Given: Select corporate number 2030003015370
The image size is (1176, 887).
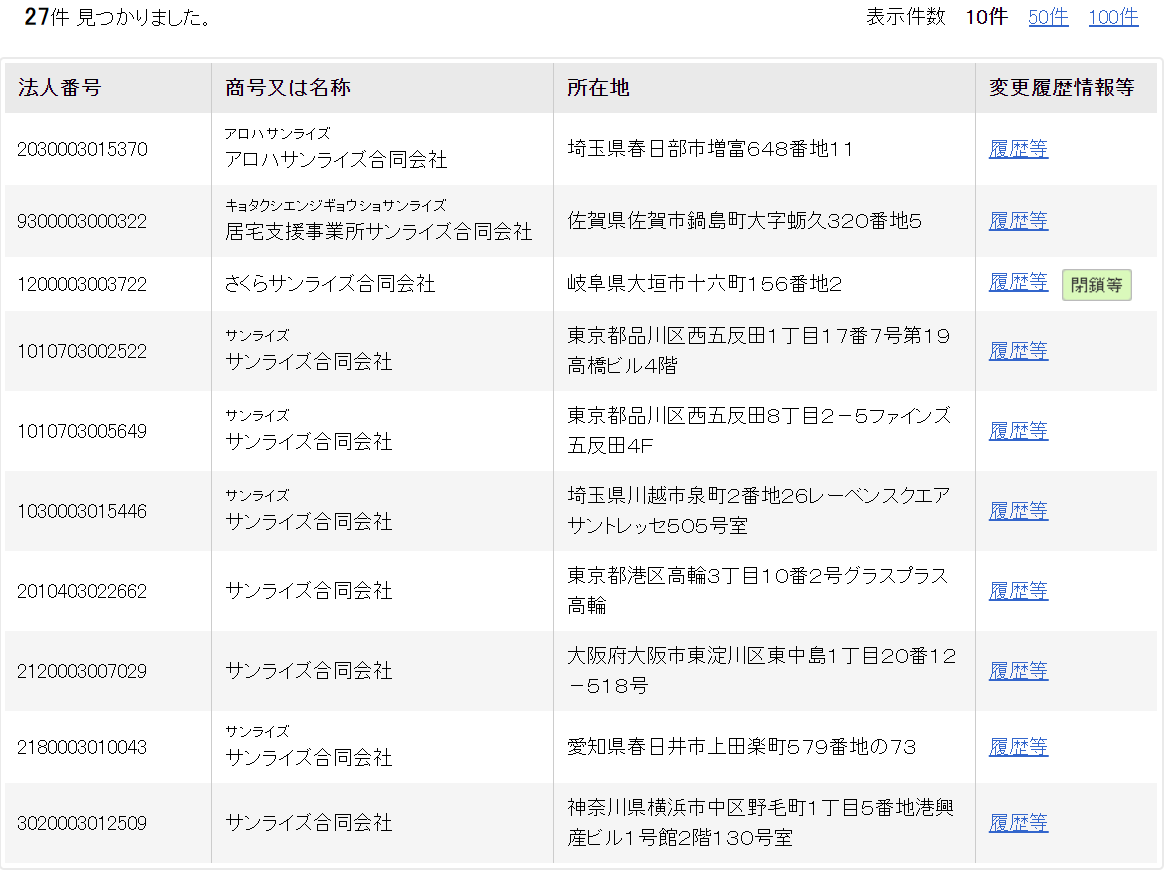Looking at the screenshot, I should point(82,149).
